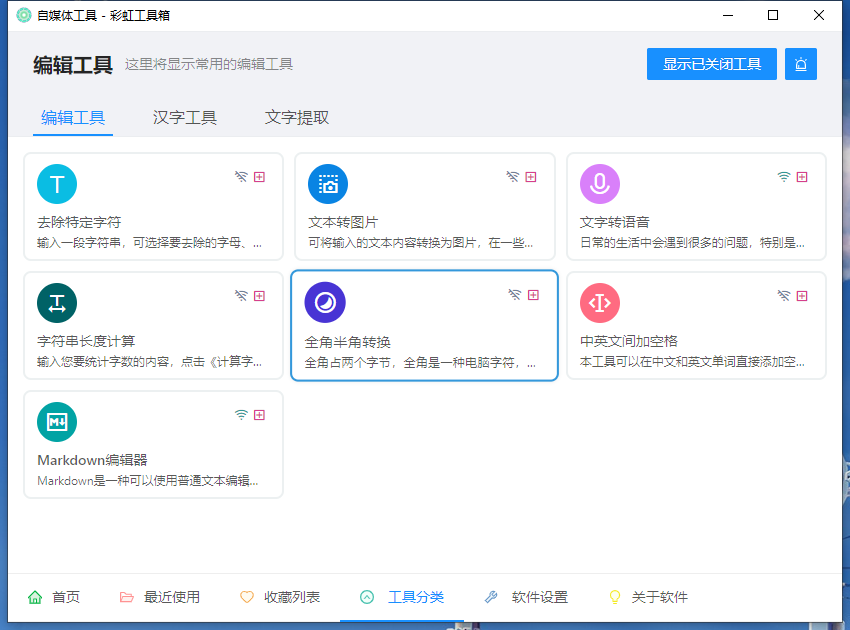Switch to the 文字提取 tab
850x630 pixels.
coord(297,117)
